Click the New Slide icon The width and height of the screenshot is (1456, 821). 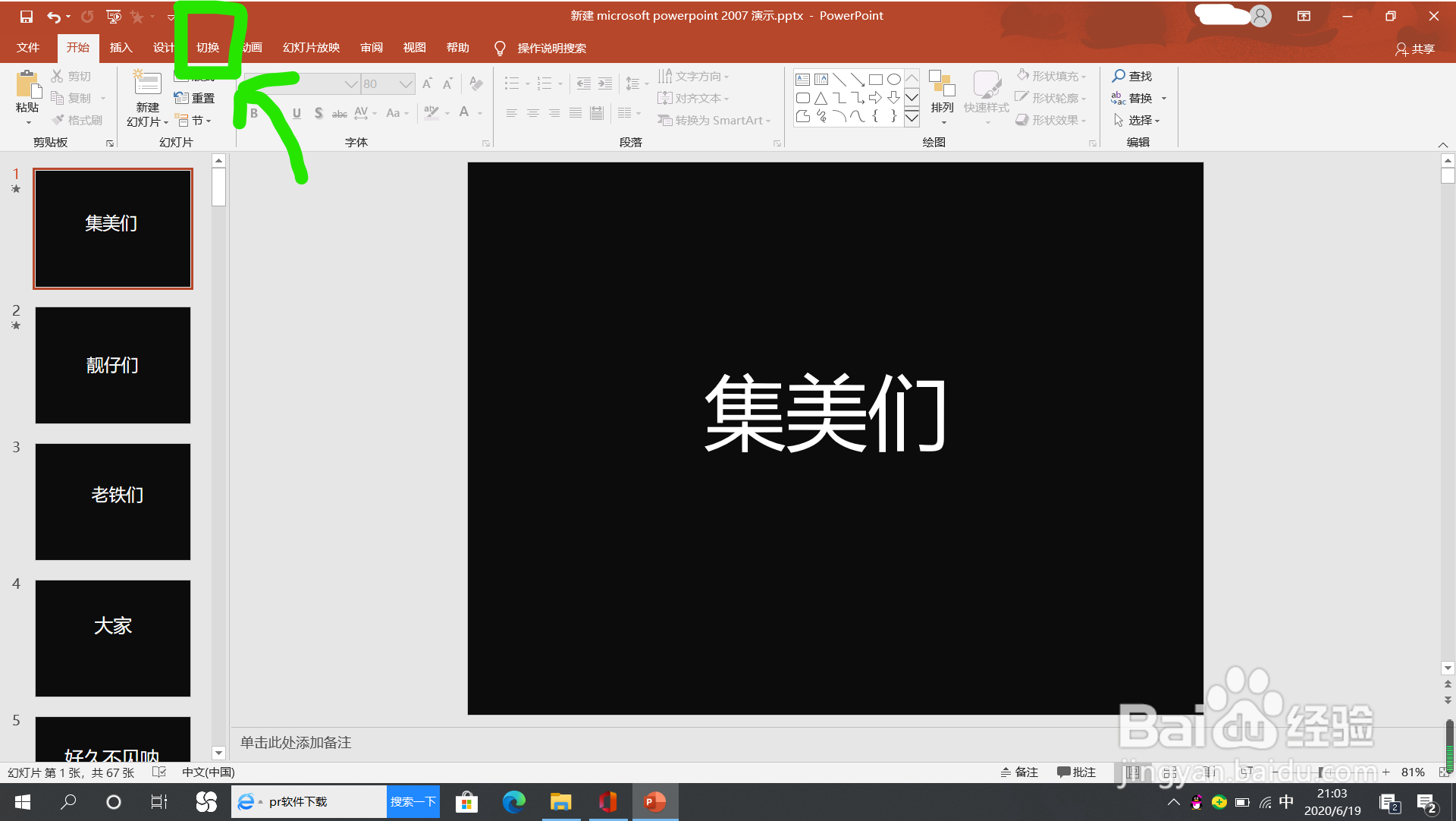click(x=147, y=83)
